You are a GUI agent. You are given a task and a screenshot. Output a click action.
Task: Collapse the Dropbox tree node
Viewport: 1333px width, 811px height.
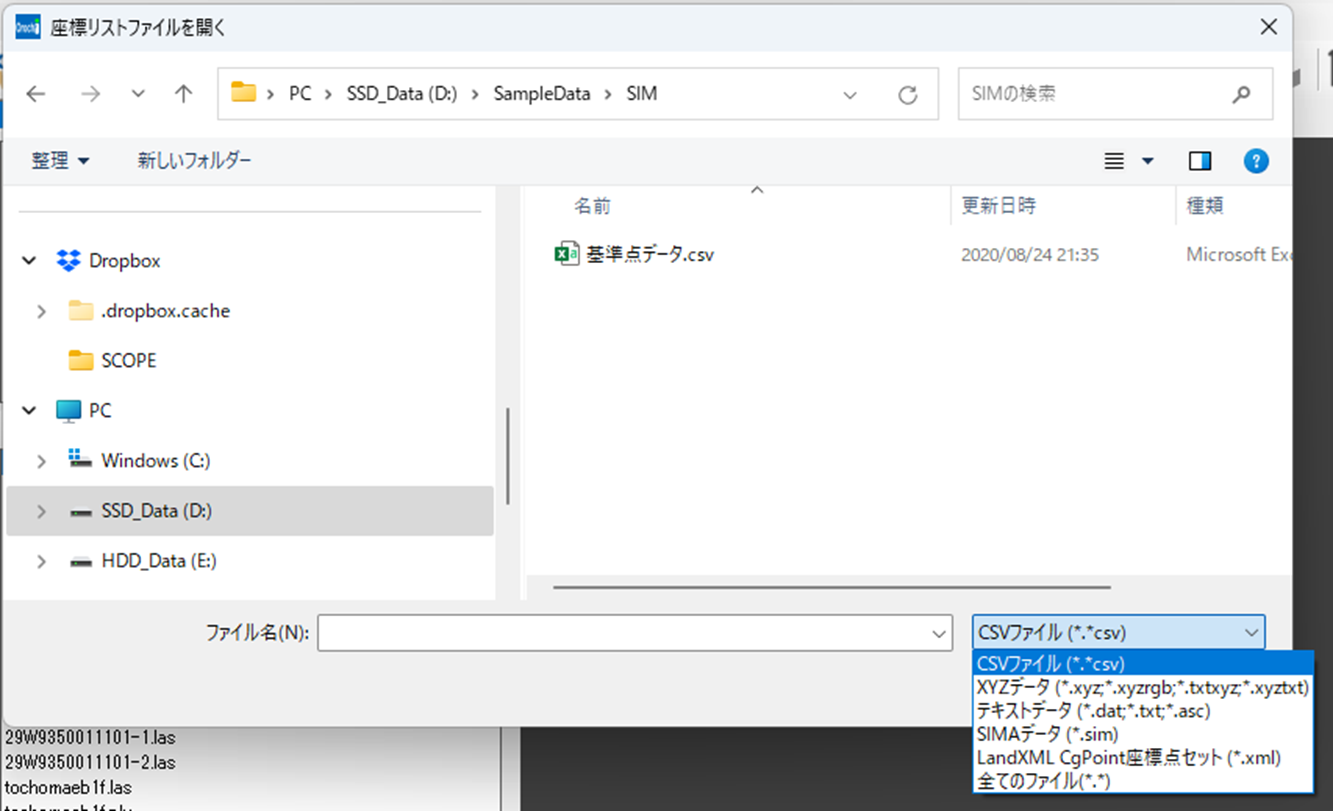[x=29, y=261]
